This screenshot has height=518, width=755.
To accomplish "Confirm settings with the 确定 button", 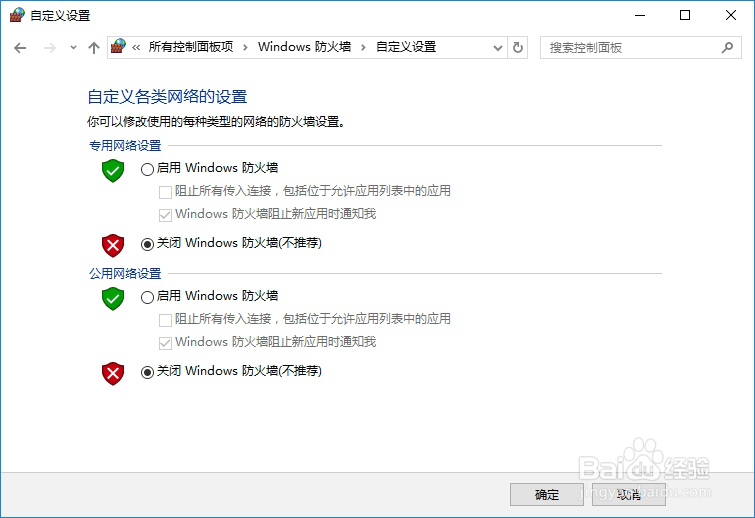I will point(547,494).
